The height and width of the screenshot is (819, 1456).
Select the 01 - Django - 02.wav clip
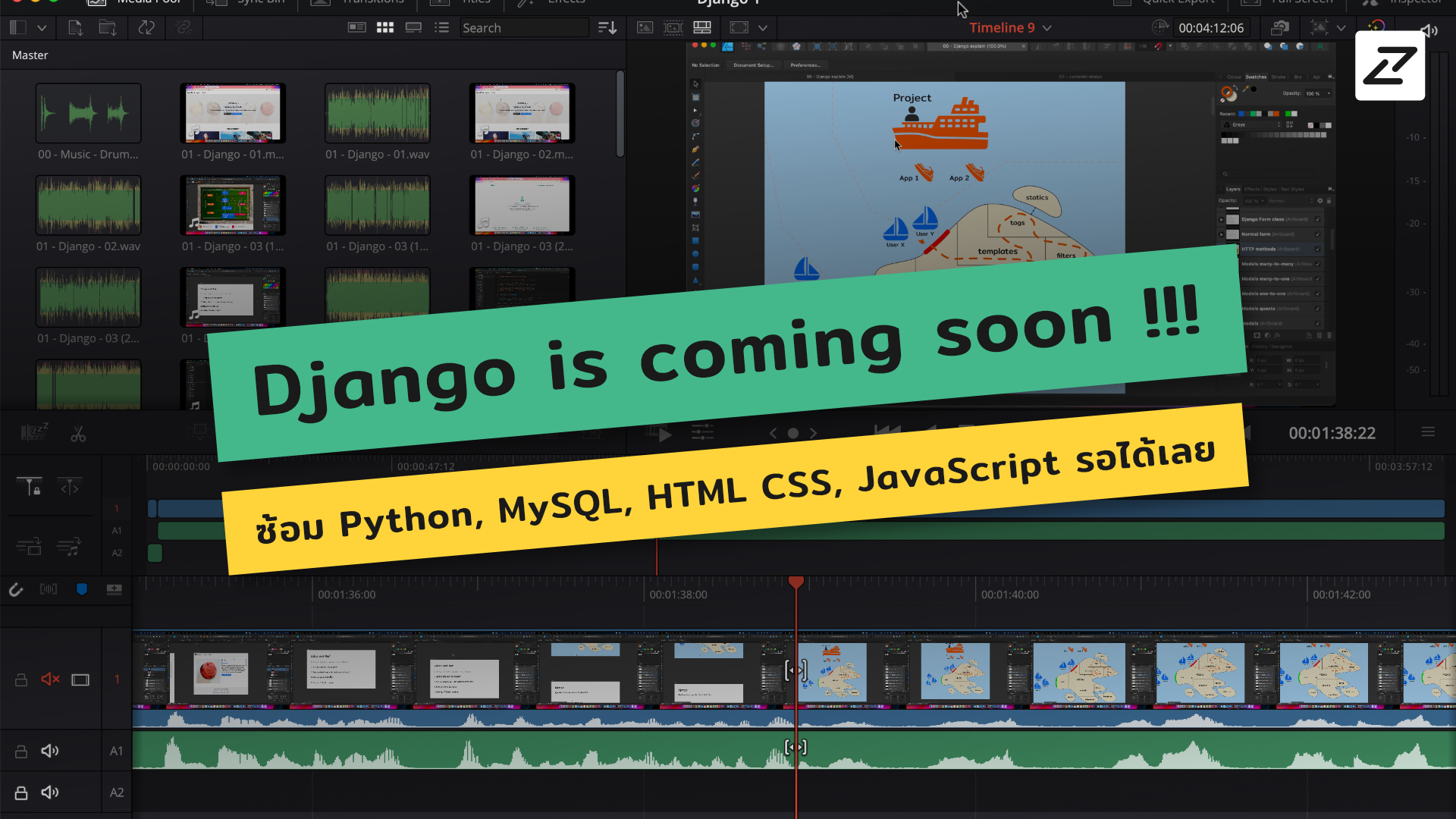(88, 206)
